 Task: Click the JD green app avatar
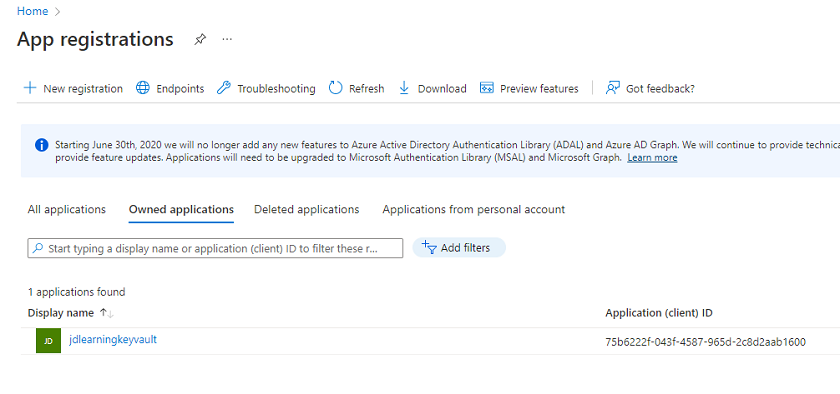click(48, 341)
